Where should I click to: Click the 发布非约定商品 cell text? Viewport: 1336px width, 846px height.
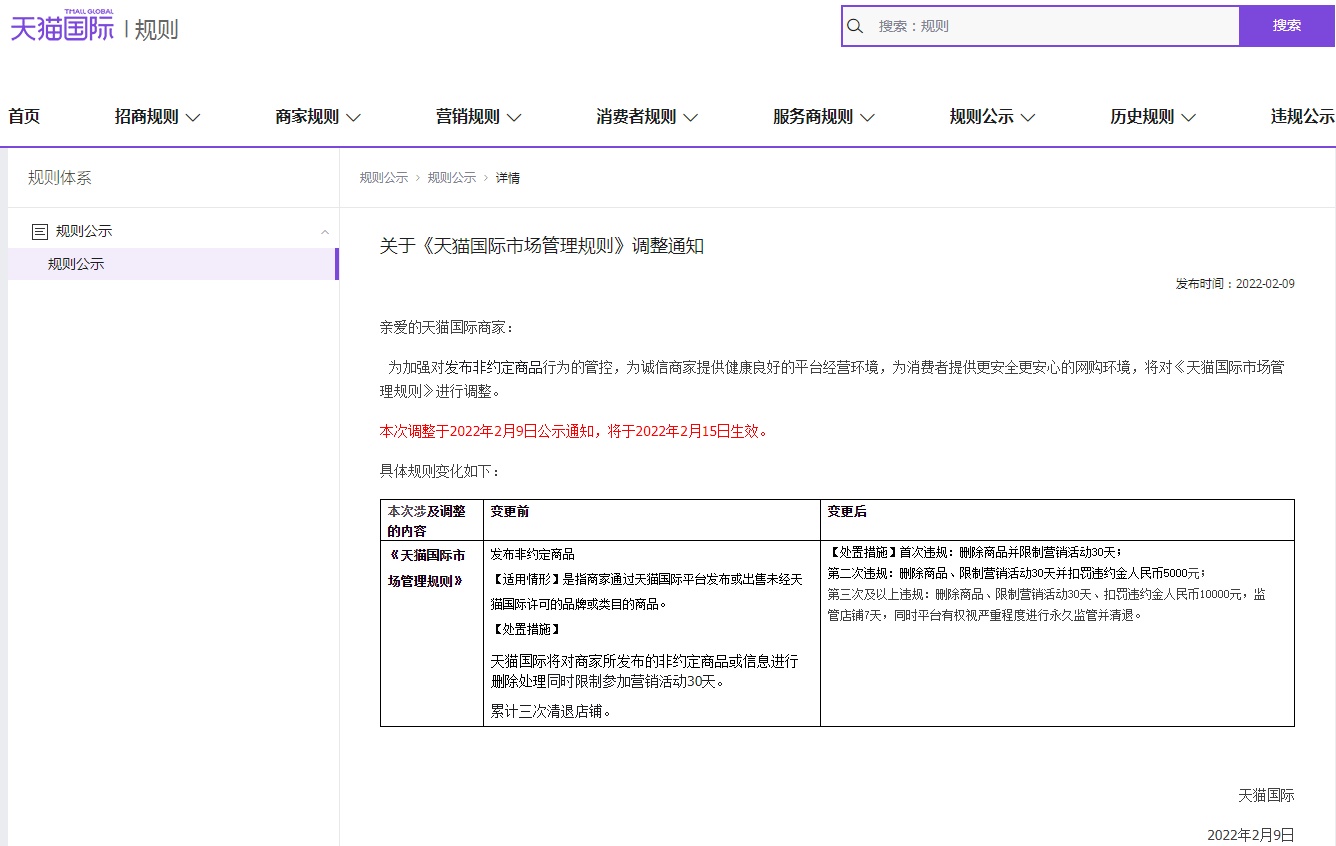[x=532, y=554]
